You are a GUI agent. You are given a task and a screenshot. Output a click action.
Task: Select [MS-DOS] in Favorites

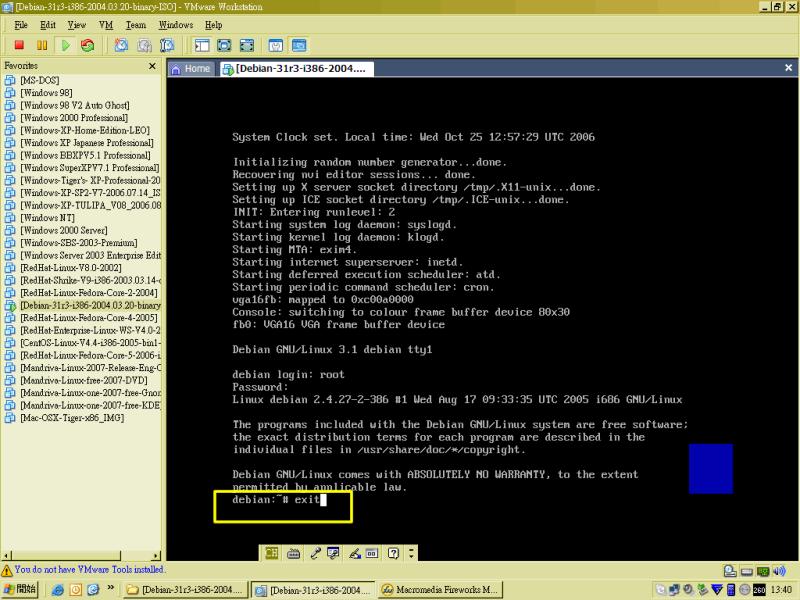tap(40, 80)
